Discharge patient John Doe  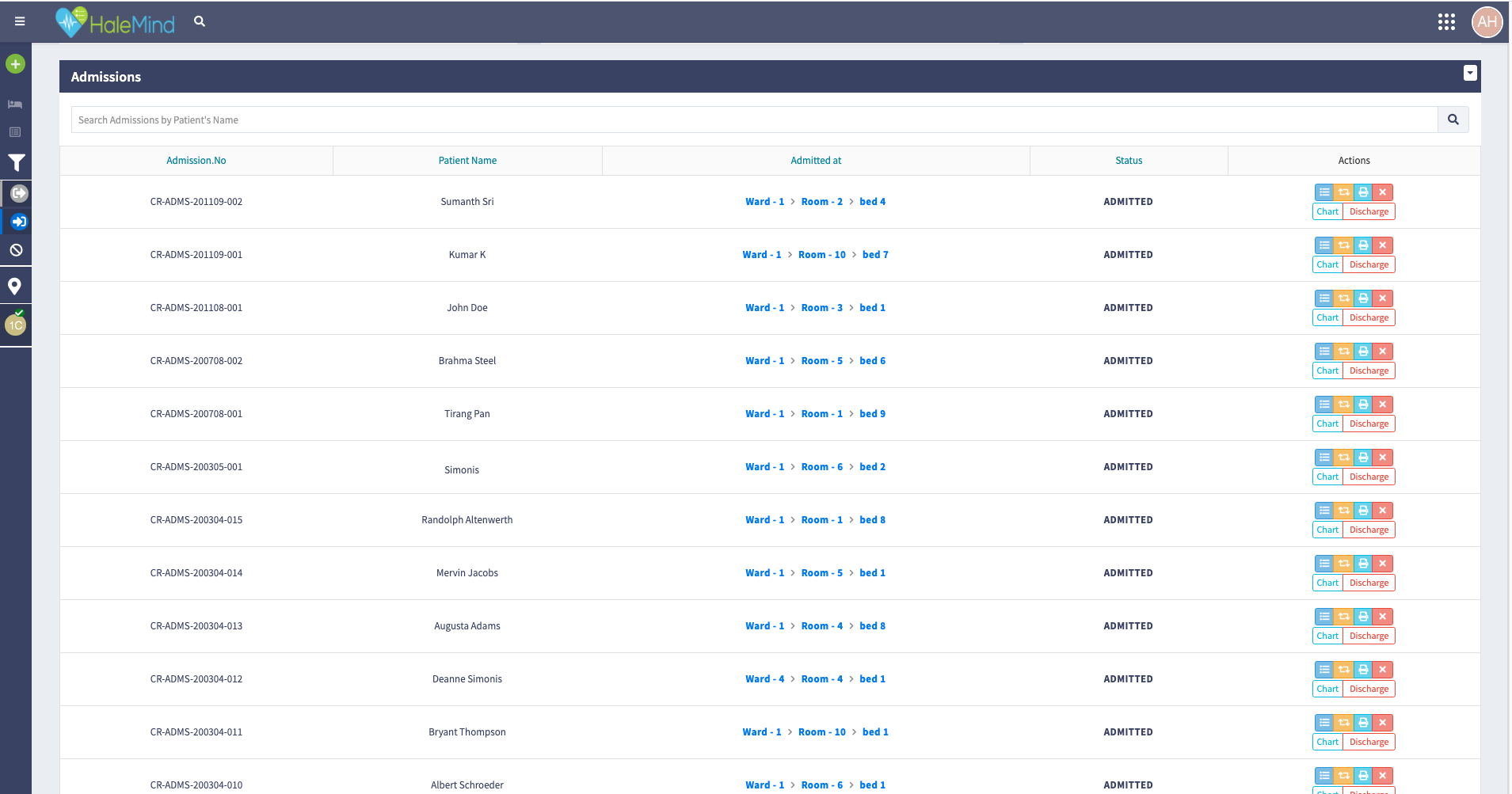[1369, 317]
